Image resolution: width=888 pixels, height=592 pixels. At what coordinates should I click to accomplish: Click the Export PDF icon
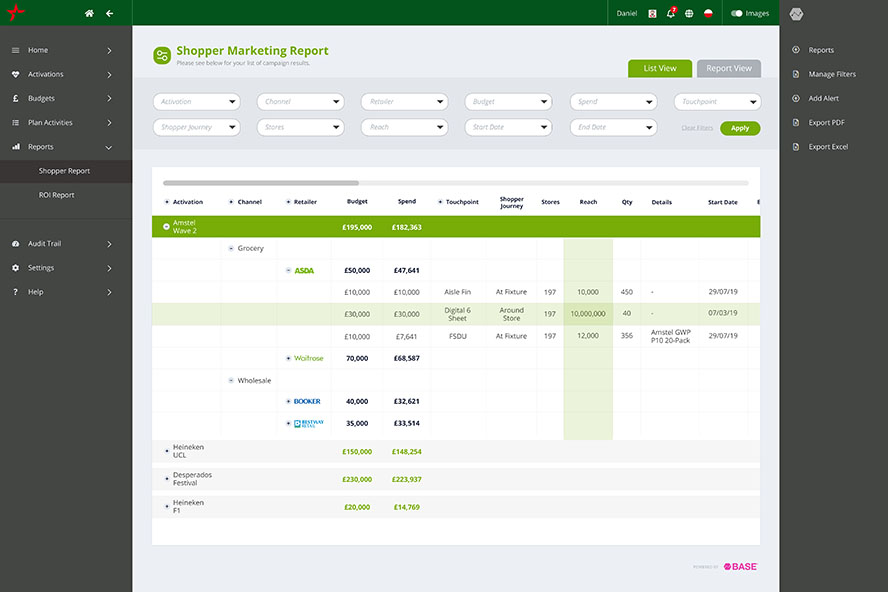pos(796,123)
